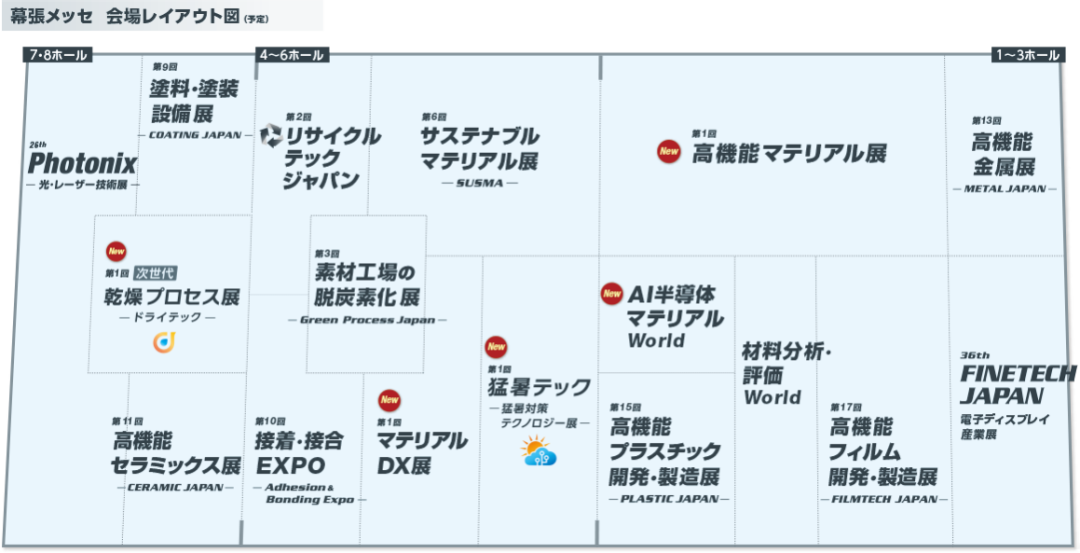Click the 光・レーザー技術展 subtitle
This screenshot has height=553, width=1080.
(x=82, y=185)
